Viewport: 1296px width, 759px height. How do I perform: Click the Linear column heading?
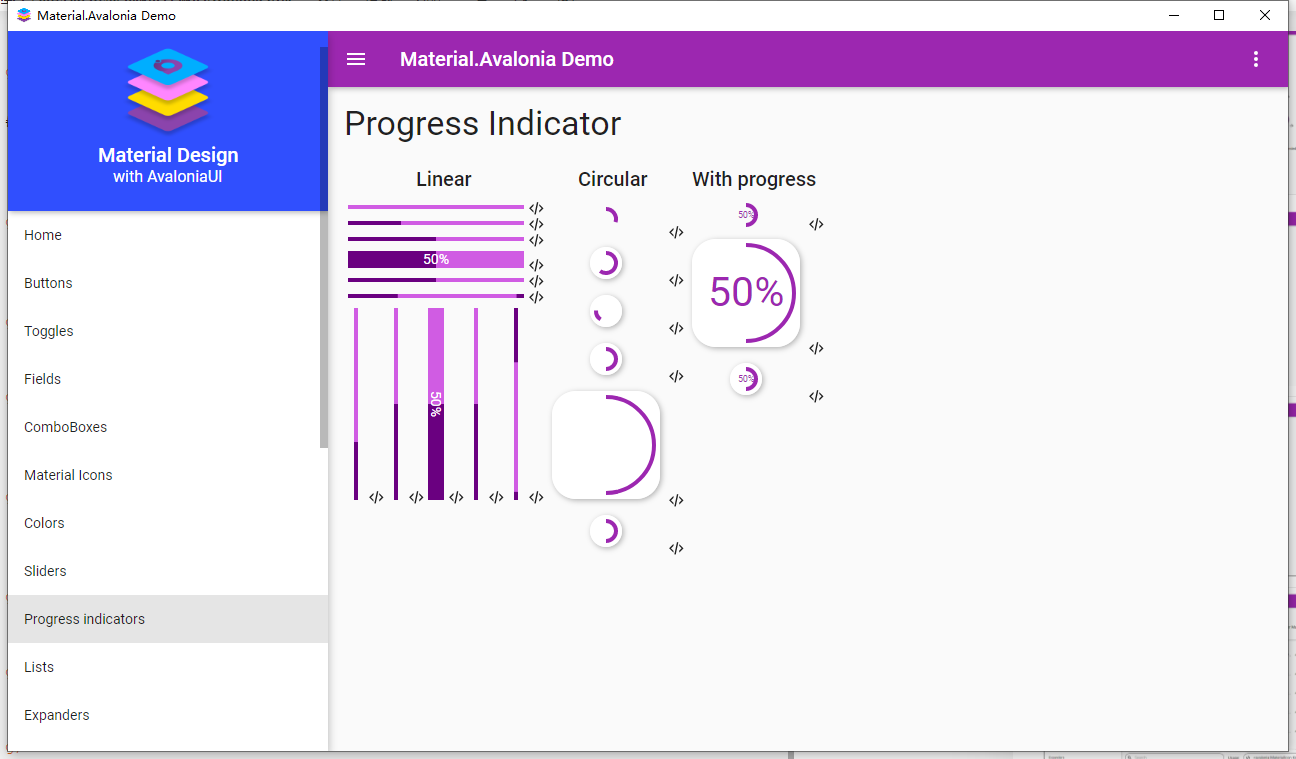444,180
